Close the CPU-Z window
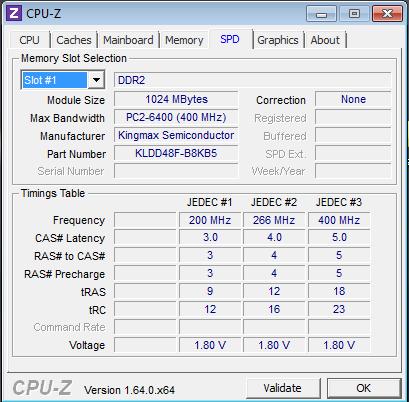 coord(387,14)
